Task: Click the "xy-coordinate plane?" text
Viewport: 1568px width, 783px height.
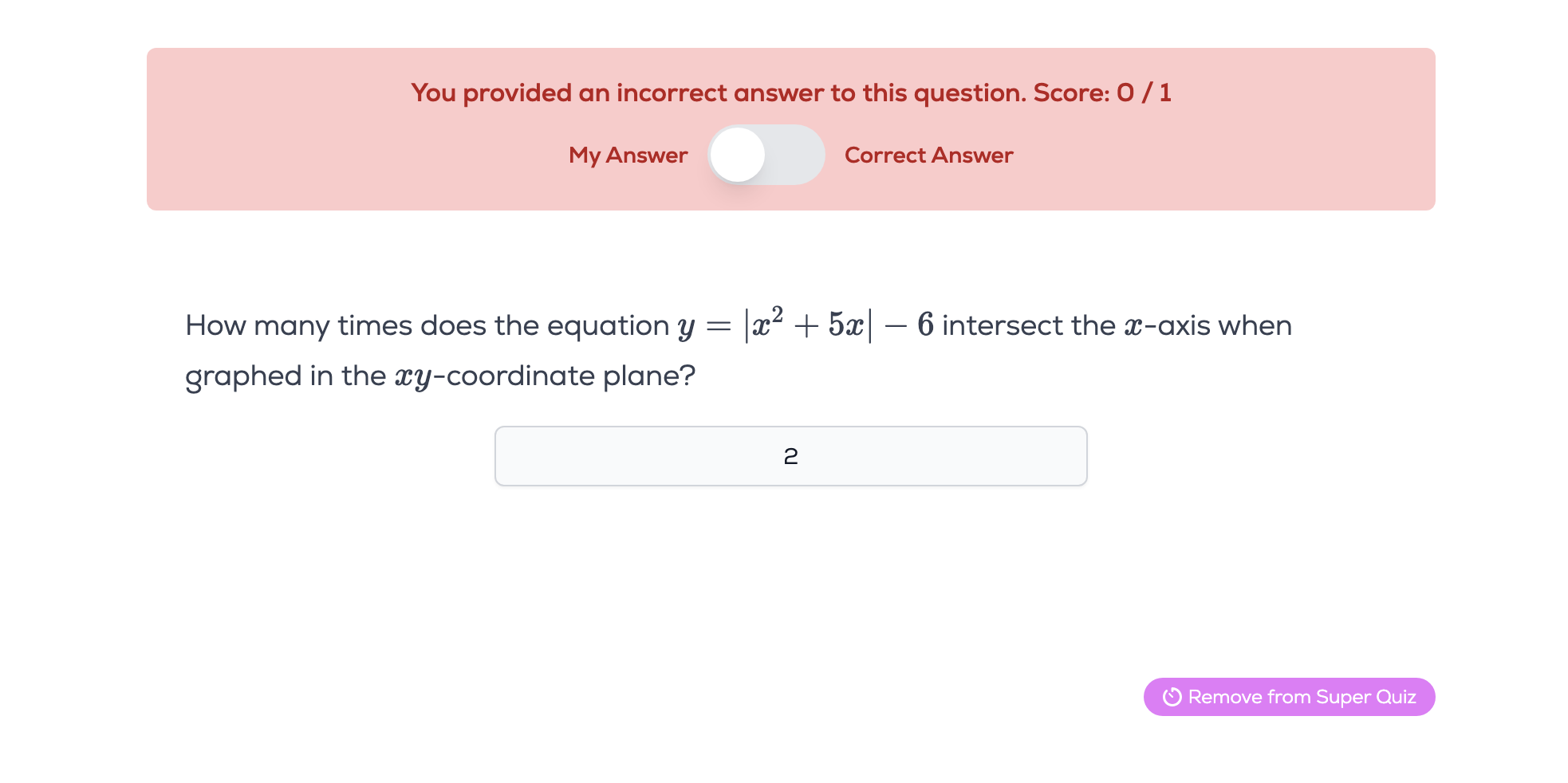Action: click(x=545, y=376)
